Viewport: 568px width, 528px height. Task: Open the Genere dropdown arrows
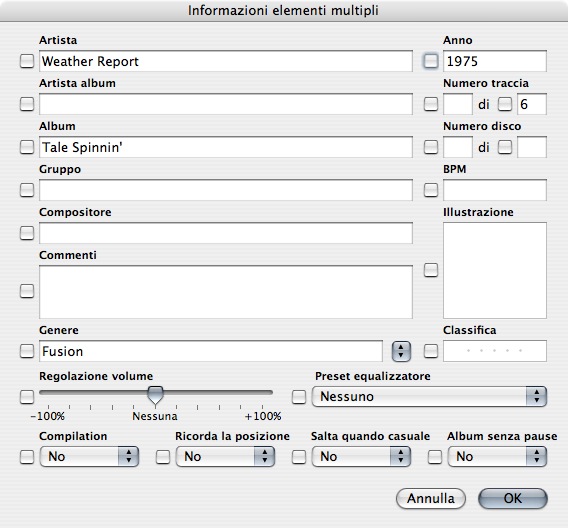[401, 351]
